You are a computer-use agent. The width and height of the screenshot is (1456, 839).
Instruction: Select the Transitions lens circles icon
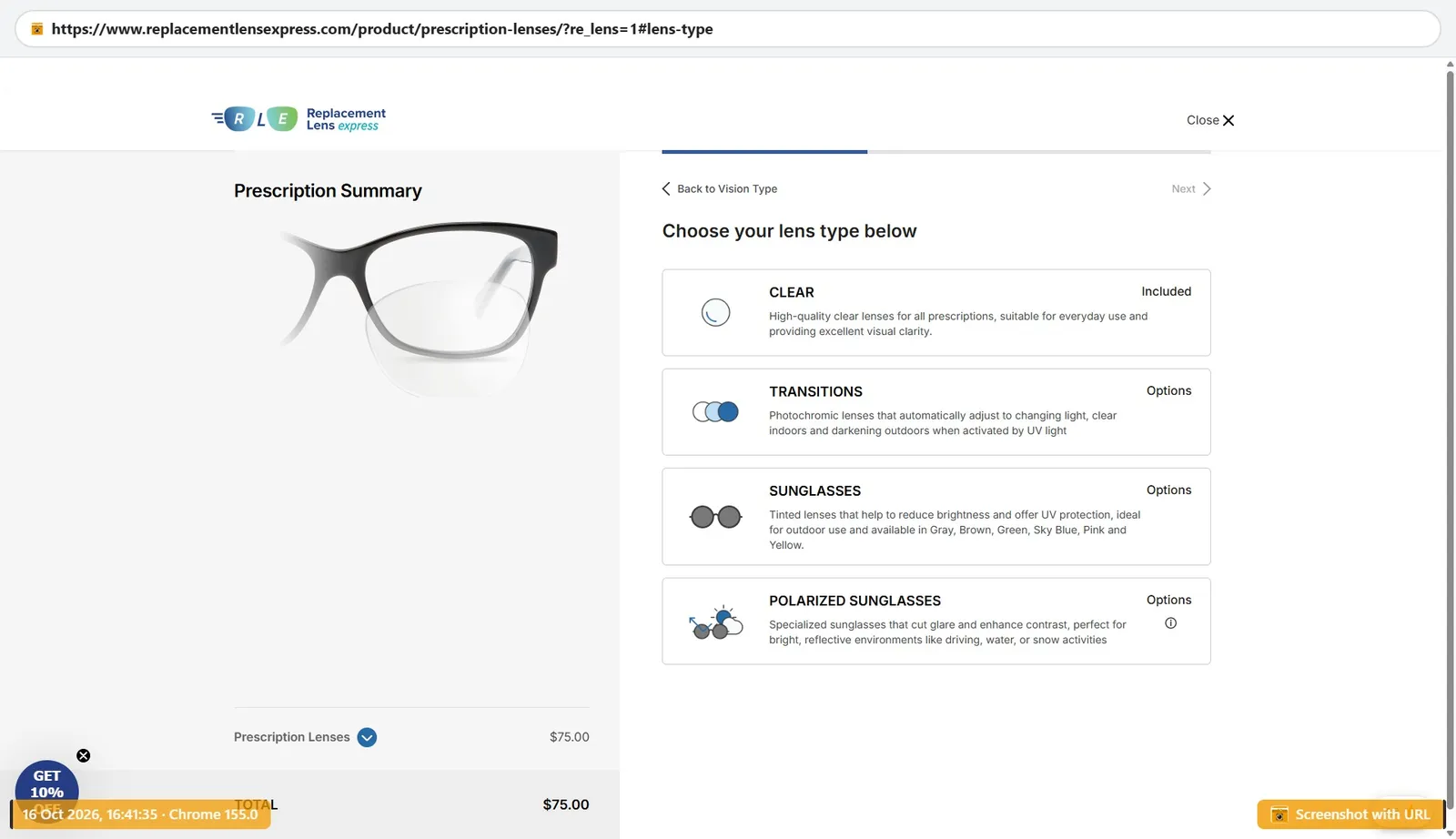click(715, 412)
